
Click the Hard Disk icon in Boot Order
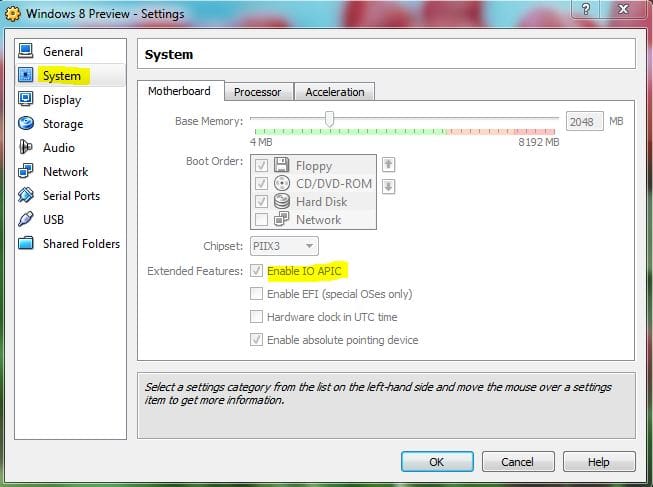click(x=282, y=202)
